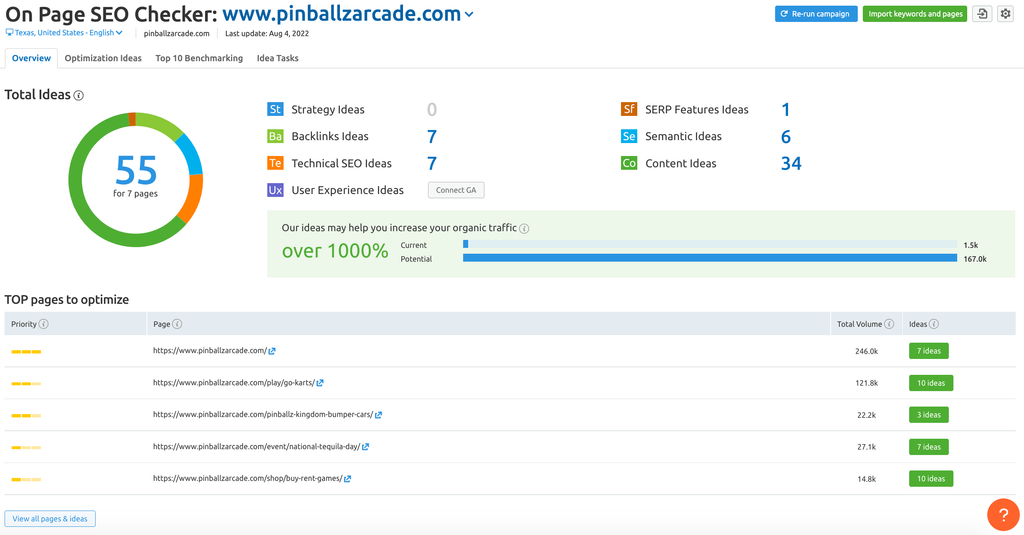Click the play/go-karts page URL

[234, 383]
